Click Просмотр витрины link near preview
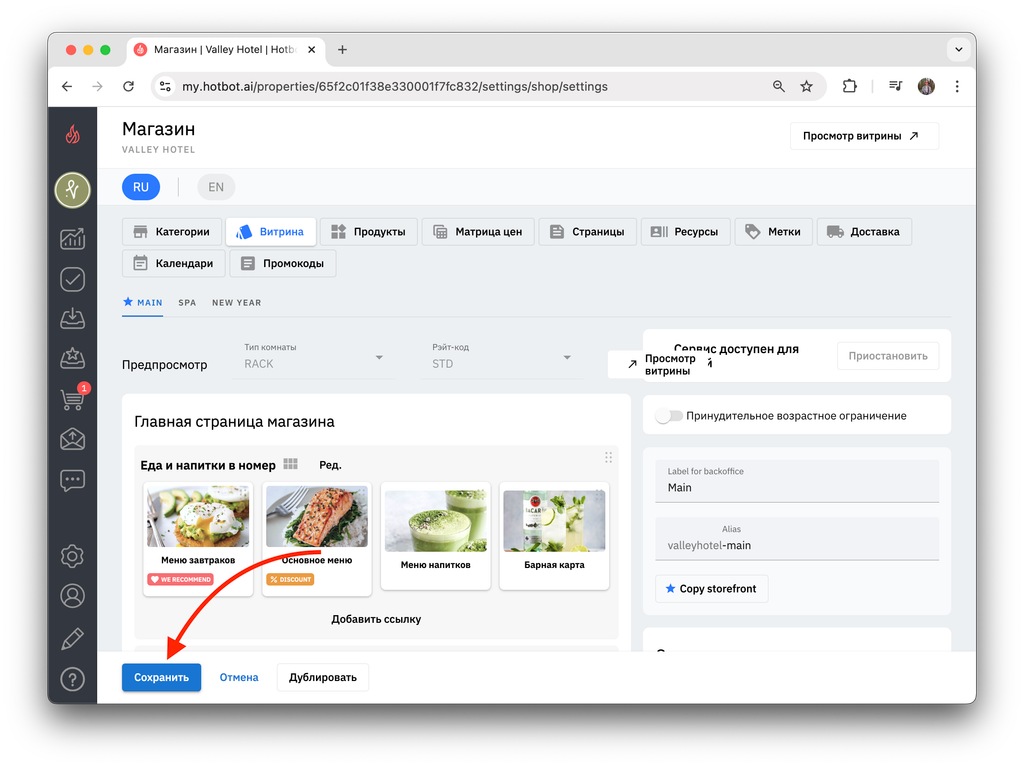 pyautogui.click(x=662, y=364)
